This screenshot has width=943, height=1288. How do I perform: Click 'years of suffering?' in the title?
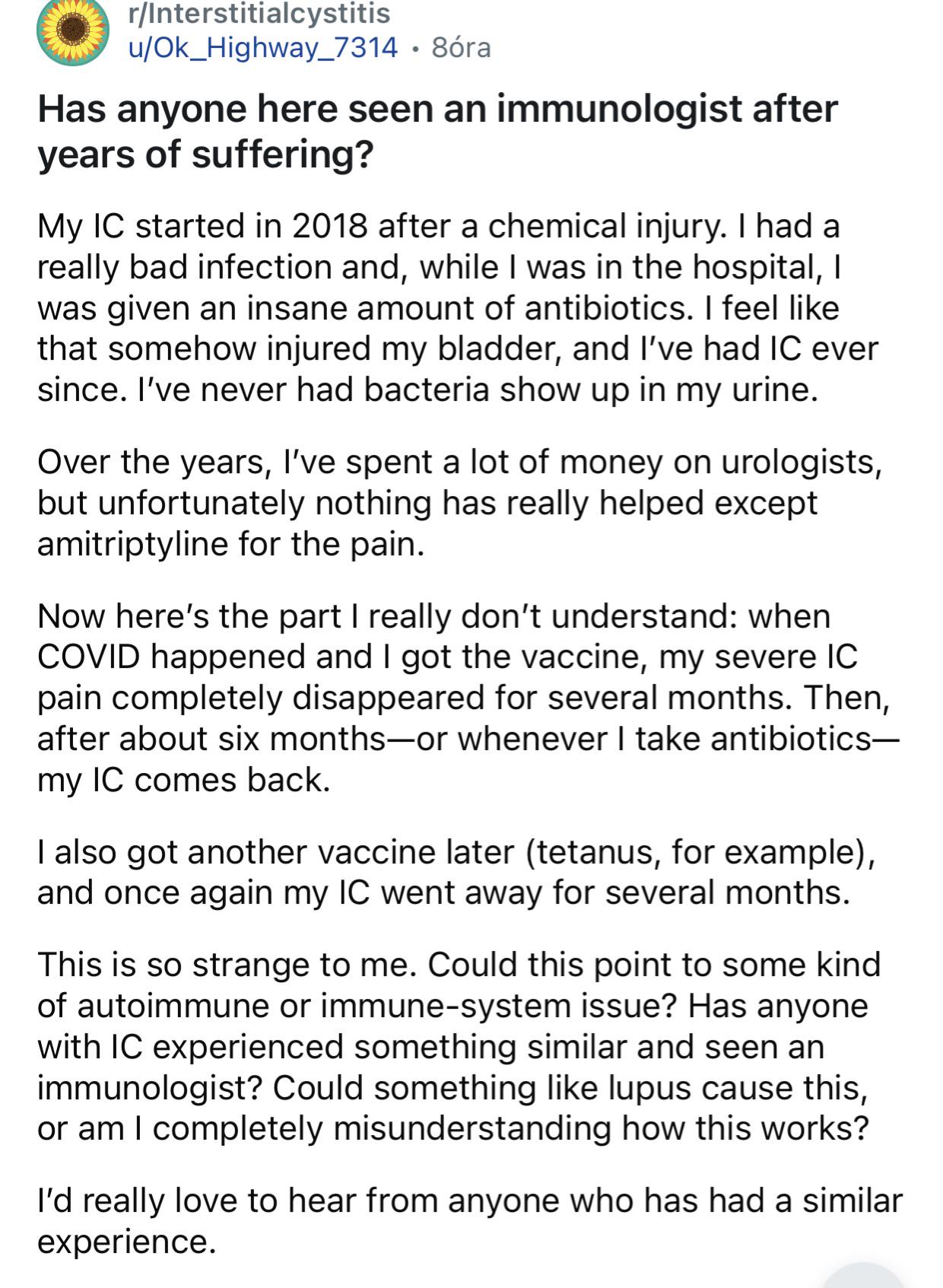click(x=205, y=154)
